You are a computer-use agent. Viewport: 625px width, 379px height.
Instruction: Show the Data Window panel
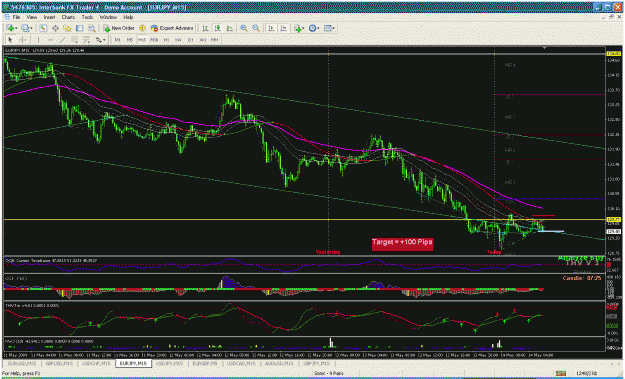point(55,28)
